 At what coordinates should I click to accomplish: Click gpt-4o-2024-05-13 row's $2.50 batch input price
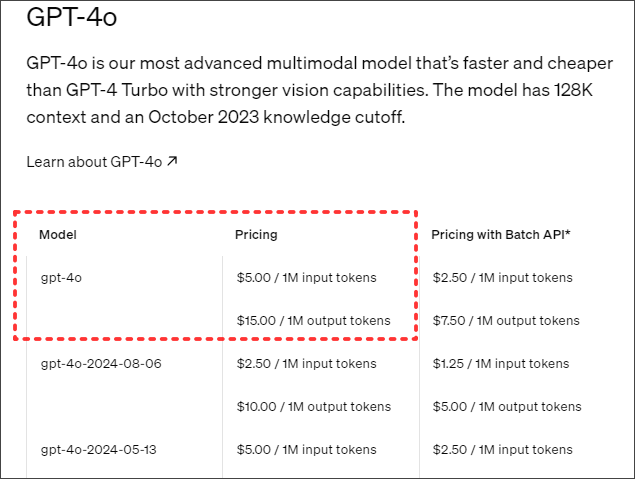(x=502, y=449)
